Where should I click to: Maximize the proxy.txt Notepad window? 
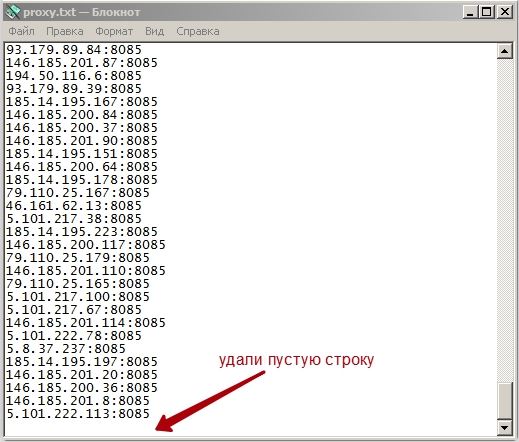pyautogui.click(x=487, y=12)
